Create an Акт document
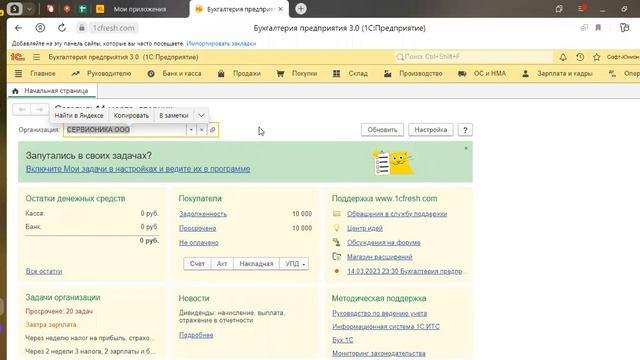The image size is (640, 360). coord(222,264)
